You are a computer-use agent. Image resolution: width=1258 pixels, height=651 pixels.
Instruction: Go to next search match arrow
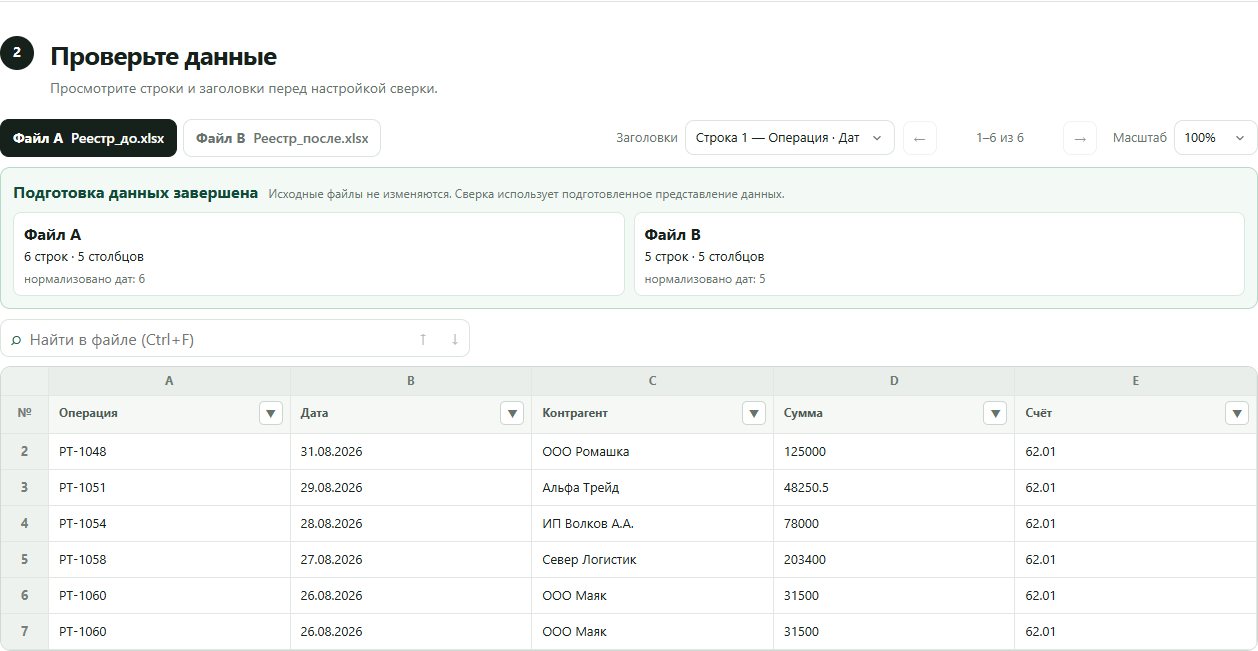click(454, 339)
